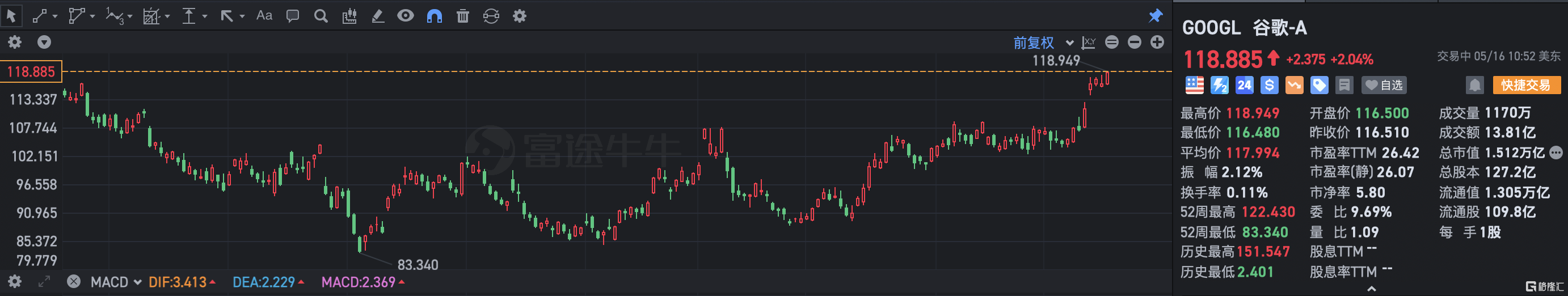Click the sync drawings icon
1568x296 pixels.
point(491,16)
